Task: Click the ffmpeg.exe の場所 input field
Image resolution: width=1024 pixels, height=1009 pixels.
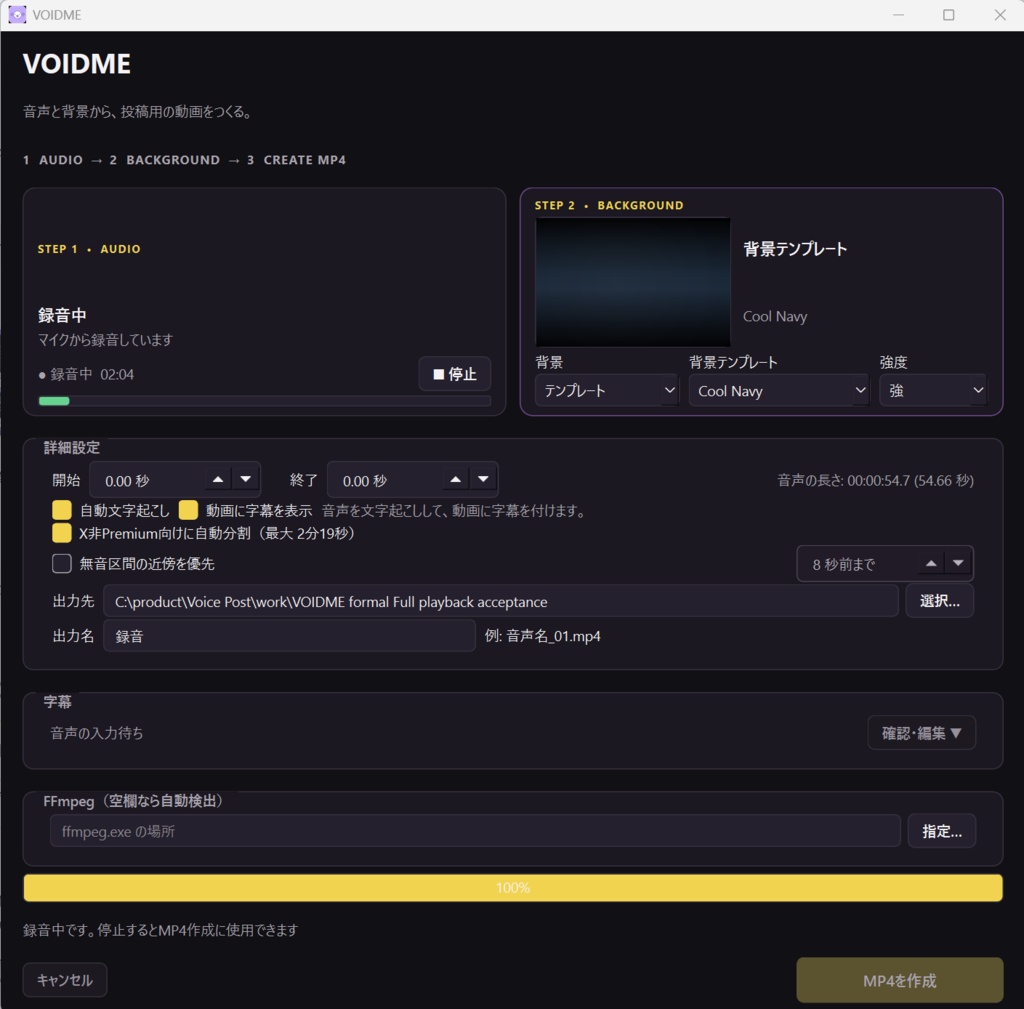Action: pyautogui.click(x=475, y=831)
